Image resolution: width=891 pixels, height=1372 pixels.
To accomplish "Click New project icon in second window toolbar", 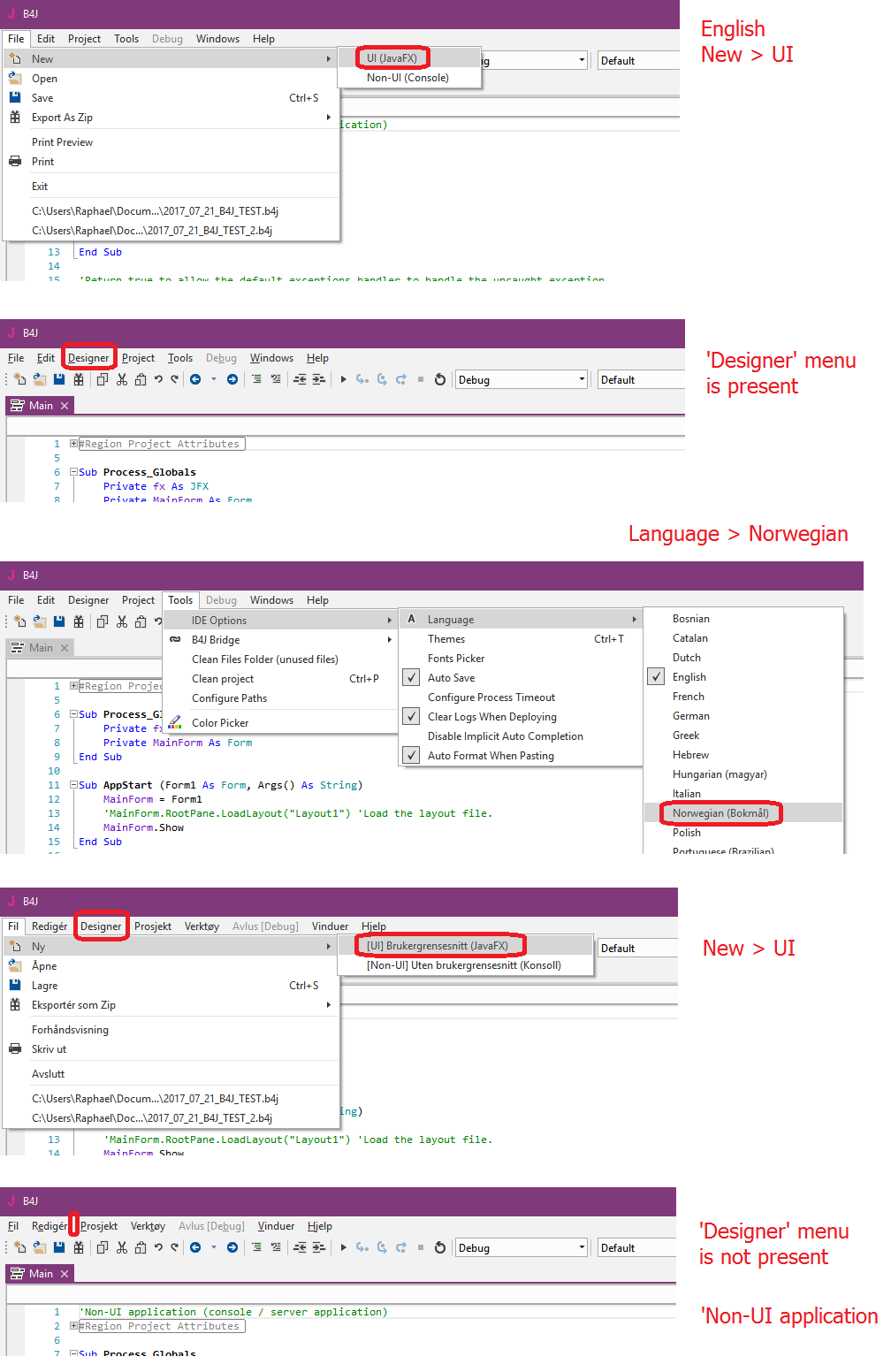I will click(x=19, y=379).
